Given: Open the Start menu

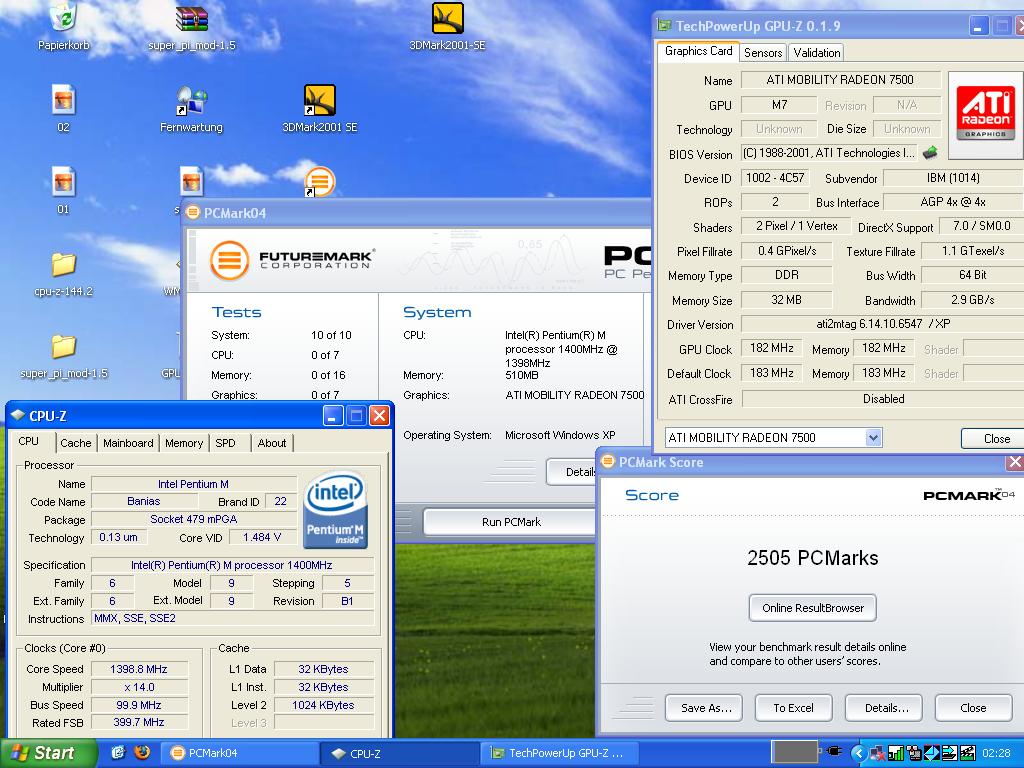Looking at the screenshot, I should click(x=49, y=753).
